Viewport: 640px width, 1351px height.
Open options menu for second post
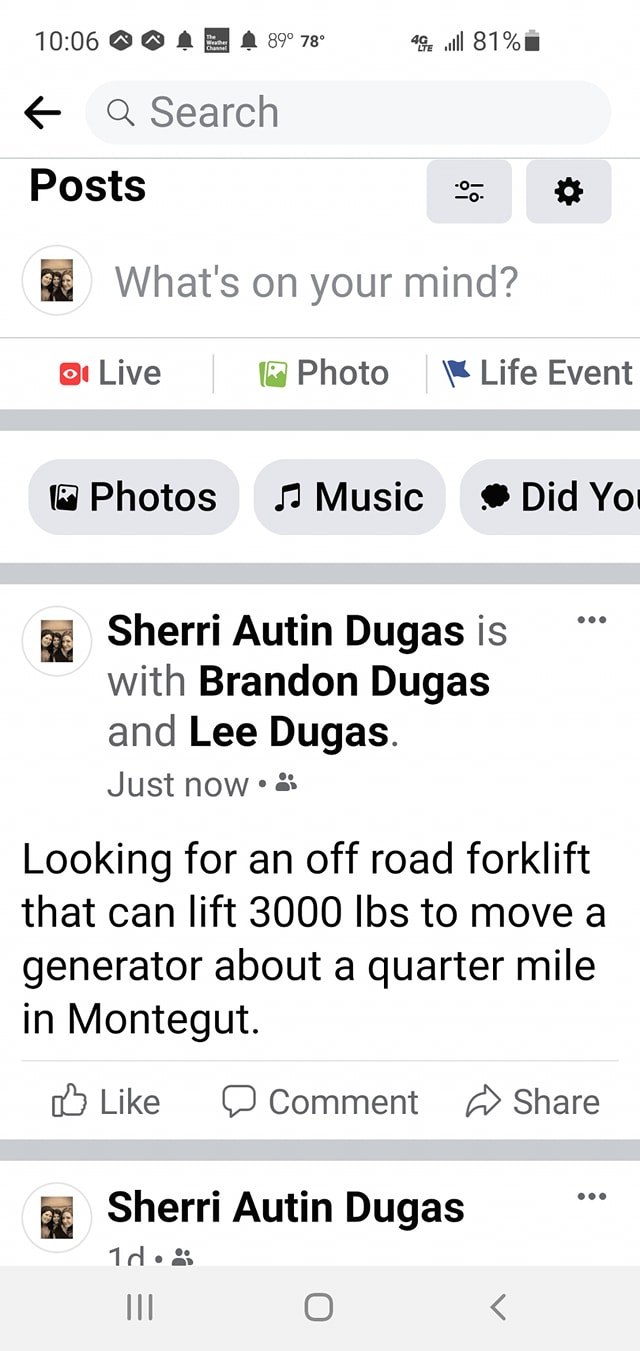(x=592, y=1196)
